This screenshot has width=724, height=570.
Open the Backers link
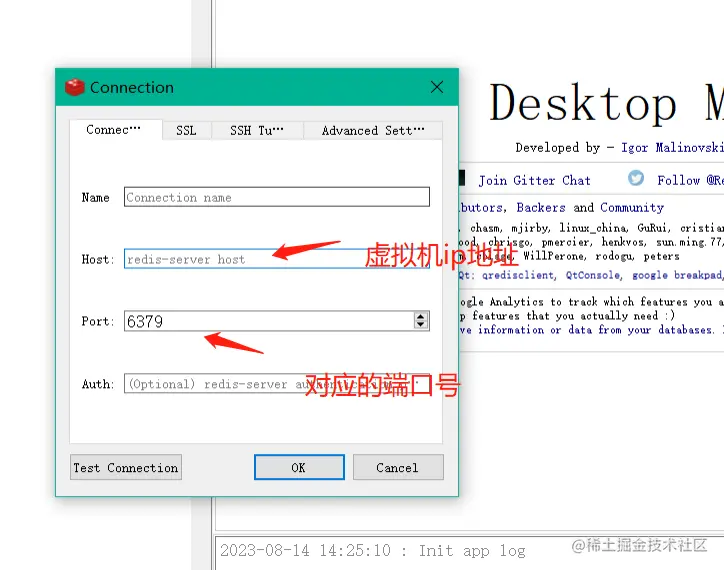pos(541,207)
